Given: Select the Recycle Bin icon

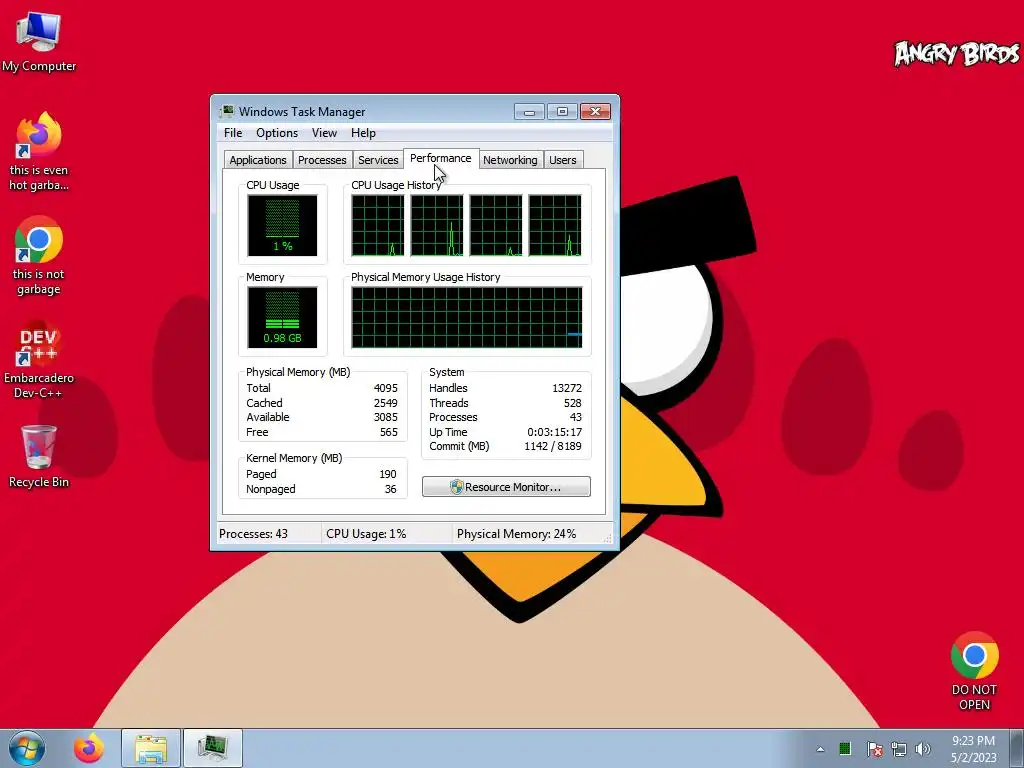Looking at the screenshot, I should [x=39, y=456].
